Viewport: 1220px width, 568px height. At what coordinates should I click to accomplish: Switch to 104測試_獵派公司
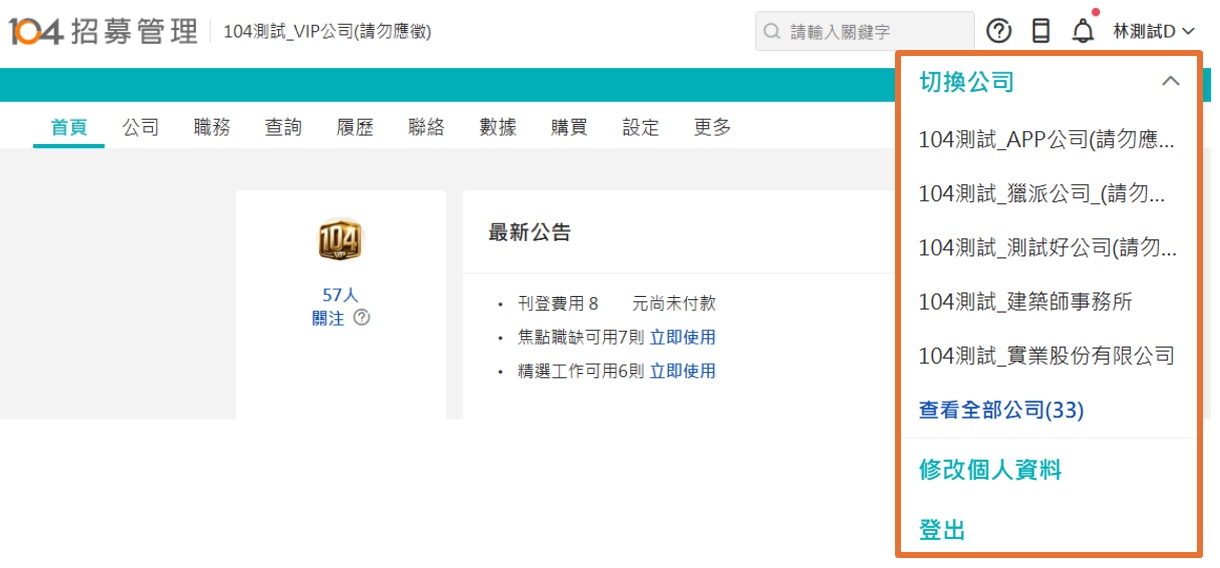pos(1042,194)
